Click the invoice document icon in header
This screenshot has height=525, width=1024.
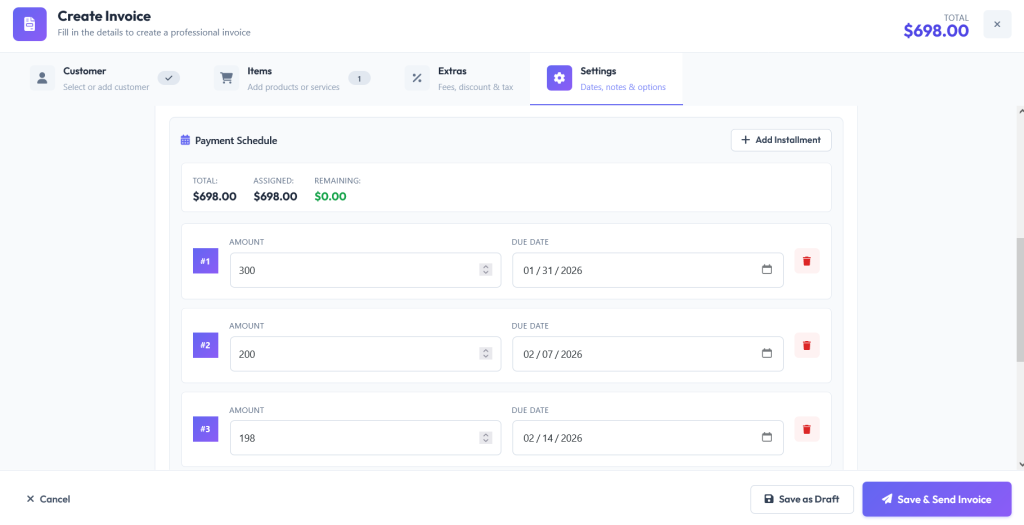coord(29,24)
